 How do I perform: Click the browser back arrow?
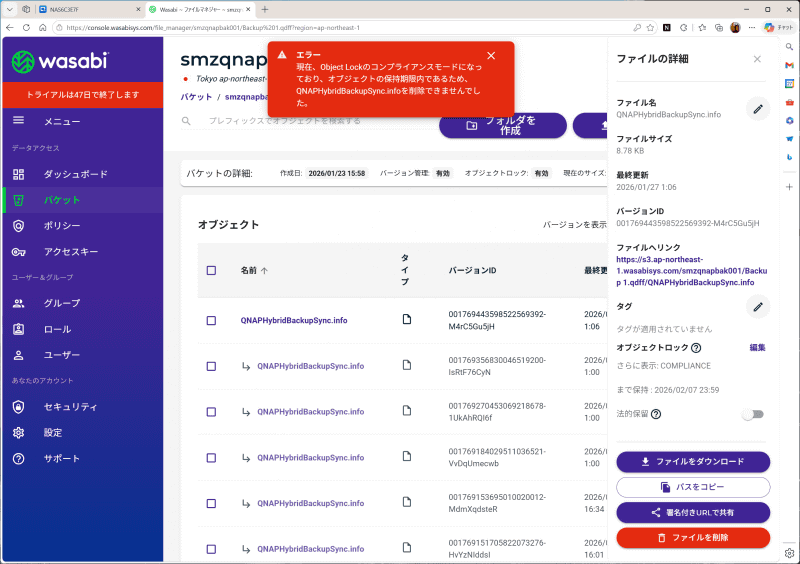click(10, 28)
